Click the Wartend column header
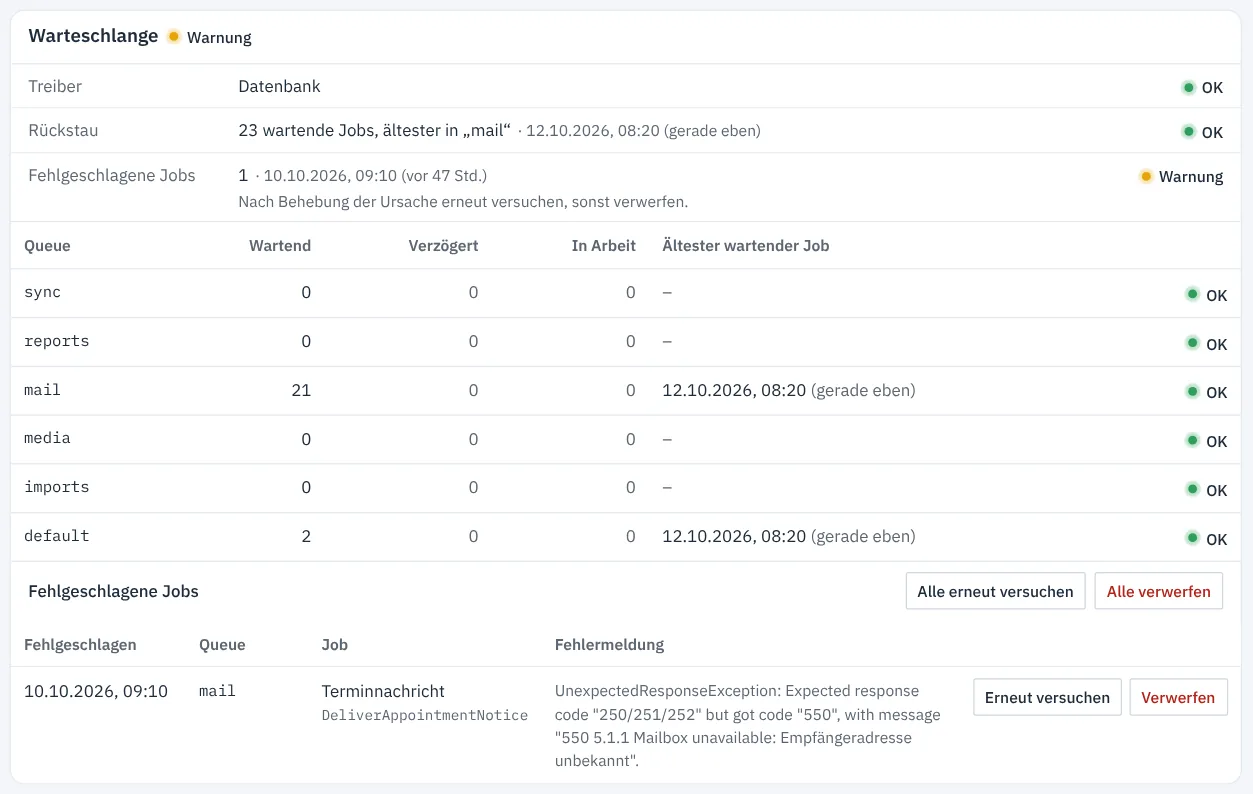Screen dimensions: 1253x794 click(280, 245)
